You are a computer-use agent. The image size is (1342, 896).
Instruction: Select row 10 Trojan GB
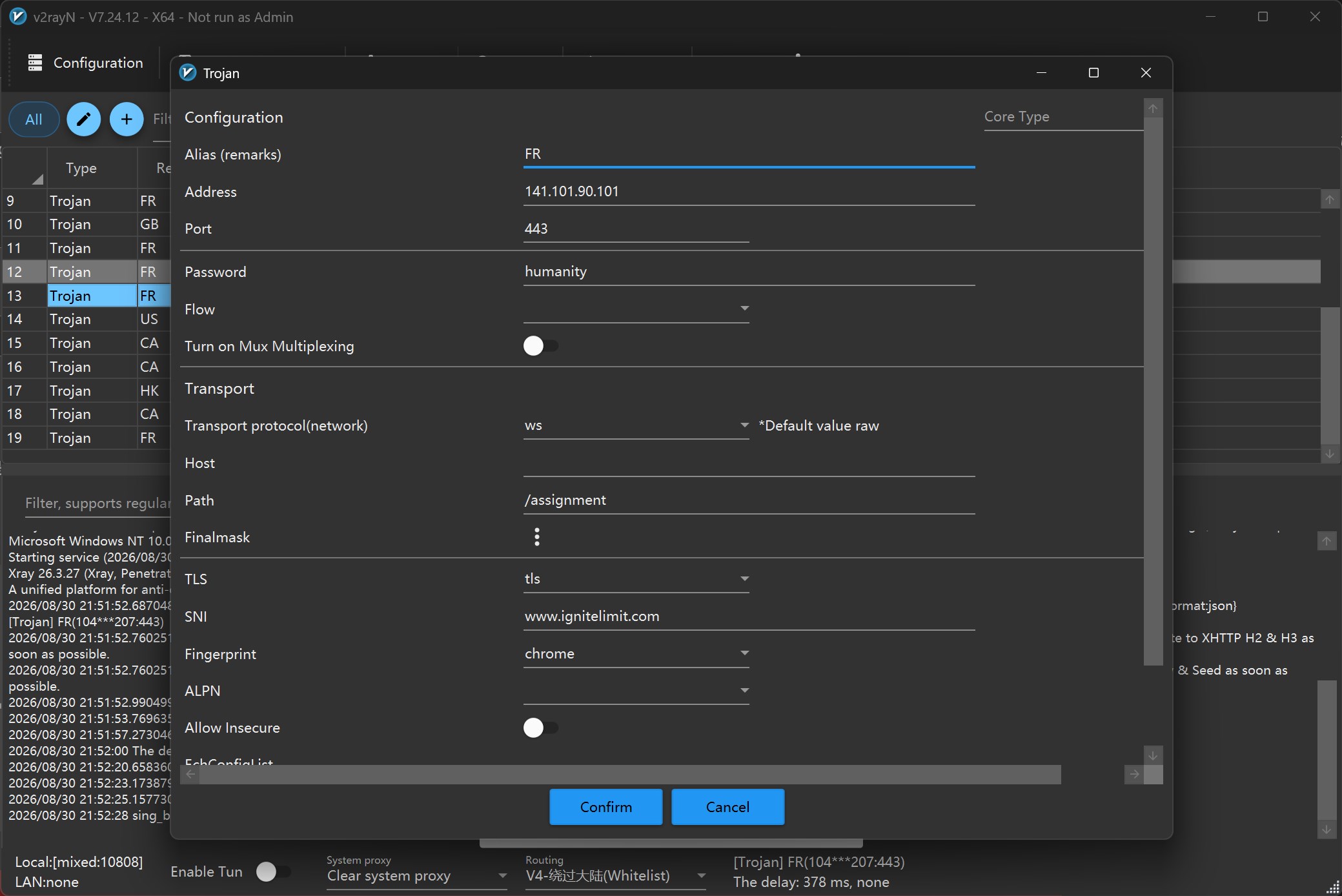coord(87,224)
